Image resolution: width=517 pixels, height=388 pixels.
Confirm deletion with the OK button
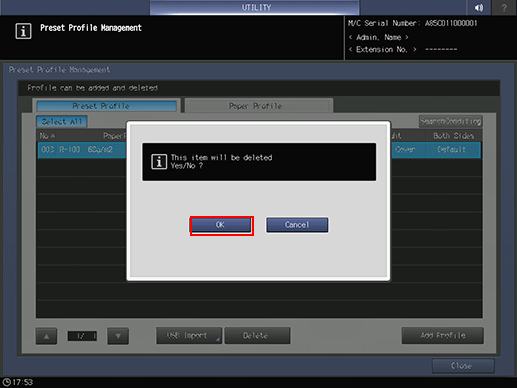(x=221, y=225)
